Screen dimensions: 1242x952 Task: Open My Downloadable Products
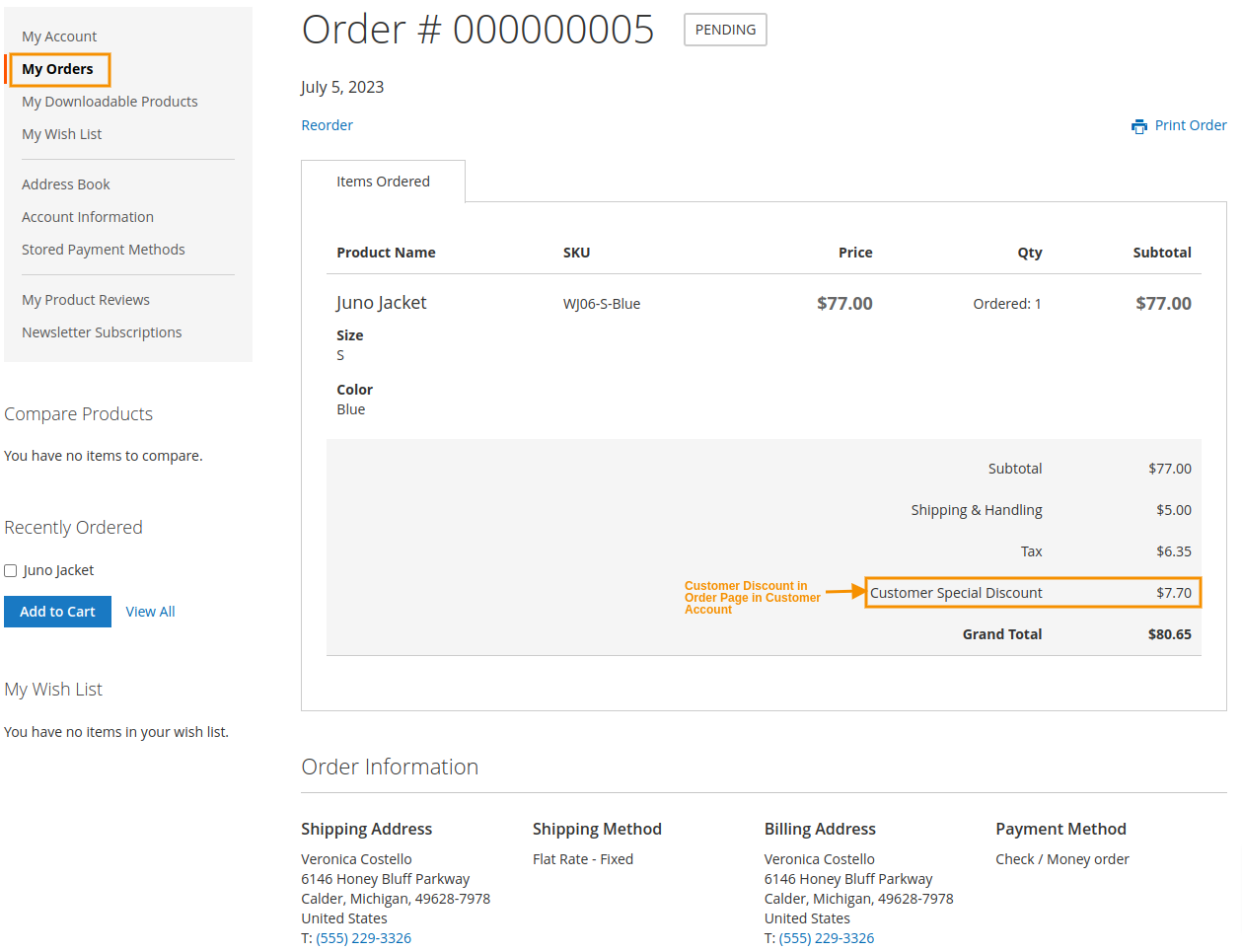coord(110,101)
